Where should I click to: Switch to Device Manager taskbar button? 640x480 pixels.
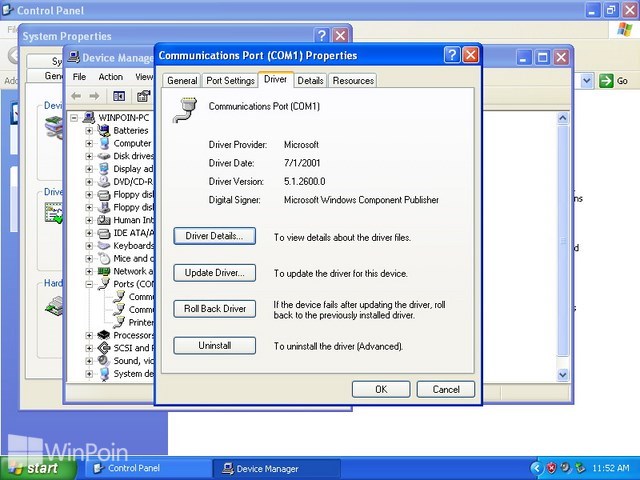pyautogui.click(x=278, y=469)
